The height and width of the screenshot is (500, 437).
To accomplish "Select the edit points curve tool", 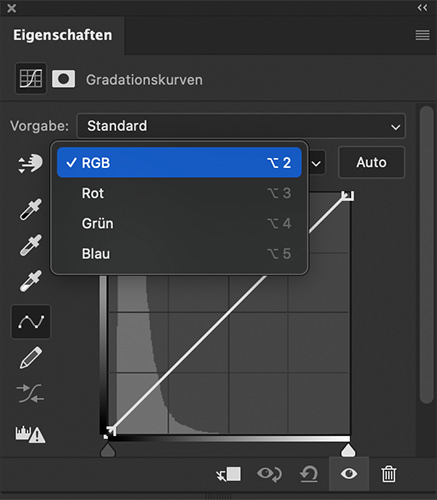I will tap(31, 322).
